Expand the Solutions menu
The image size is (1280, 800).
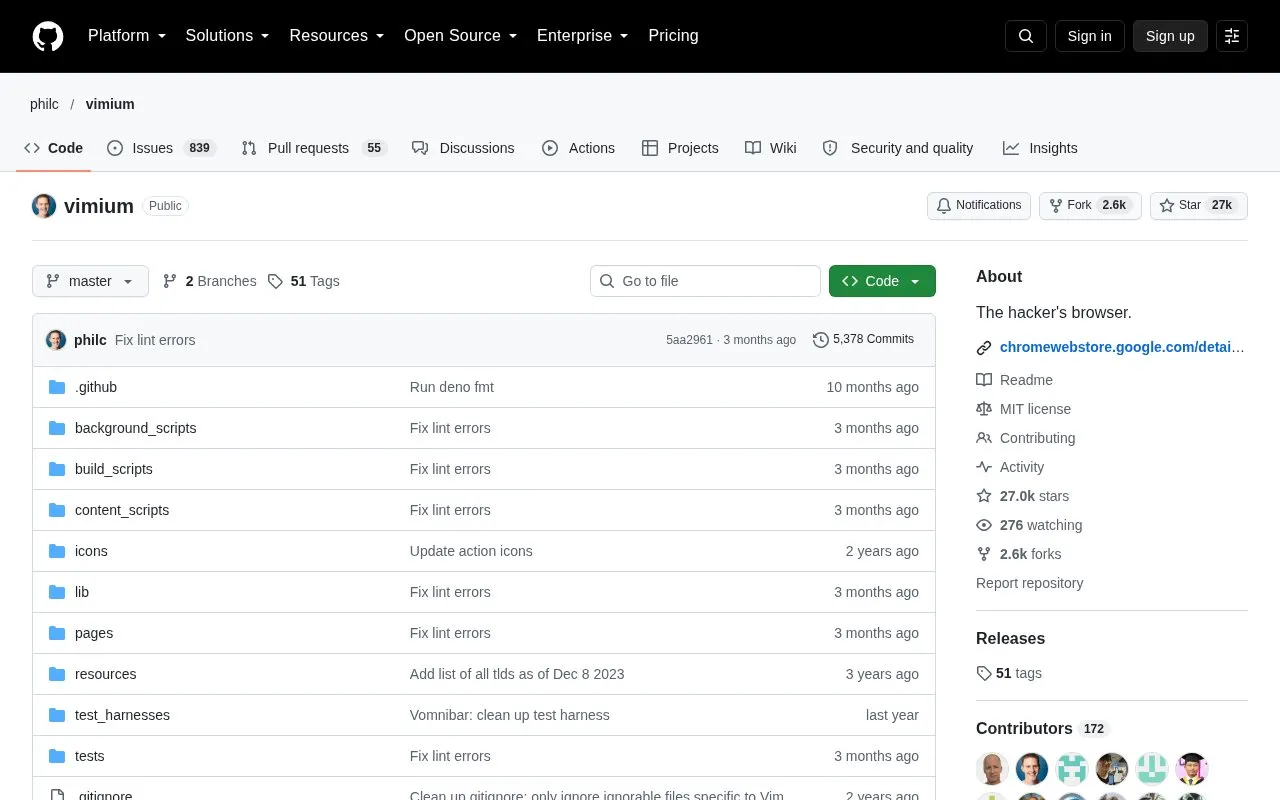(228, 36)
